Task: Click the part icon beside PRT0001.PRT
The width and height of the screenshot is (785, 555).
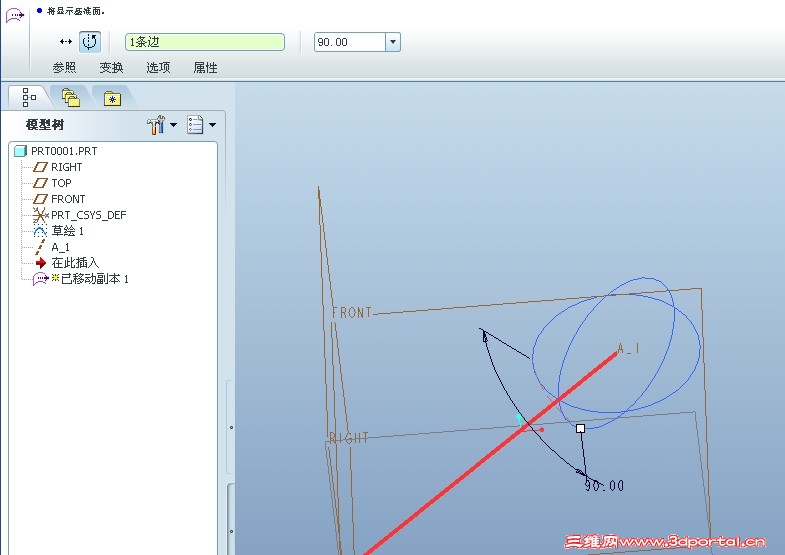Action: click(21, 151)
